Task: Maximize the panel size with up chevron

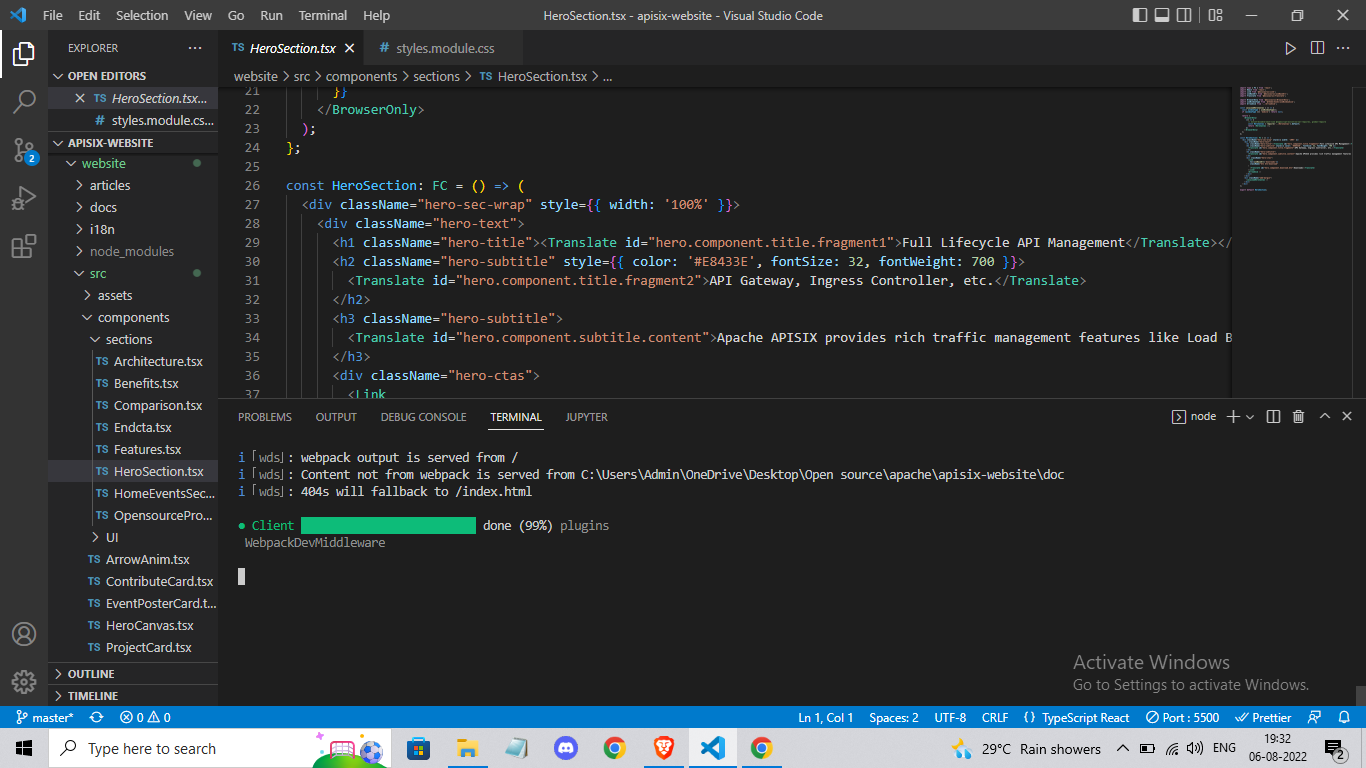Action: click(1324, 417)
